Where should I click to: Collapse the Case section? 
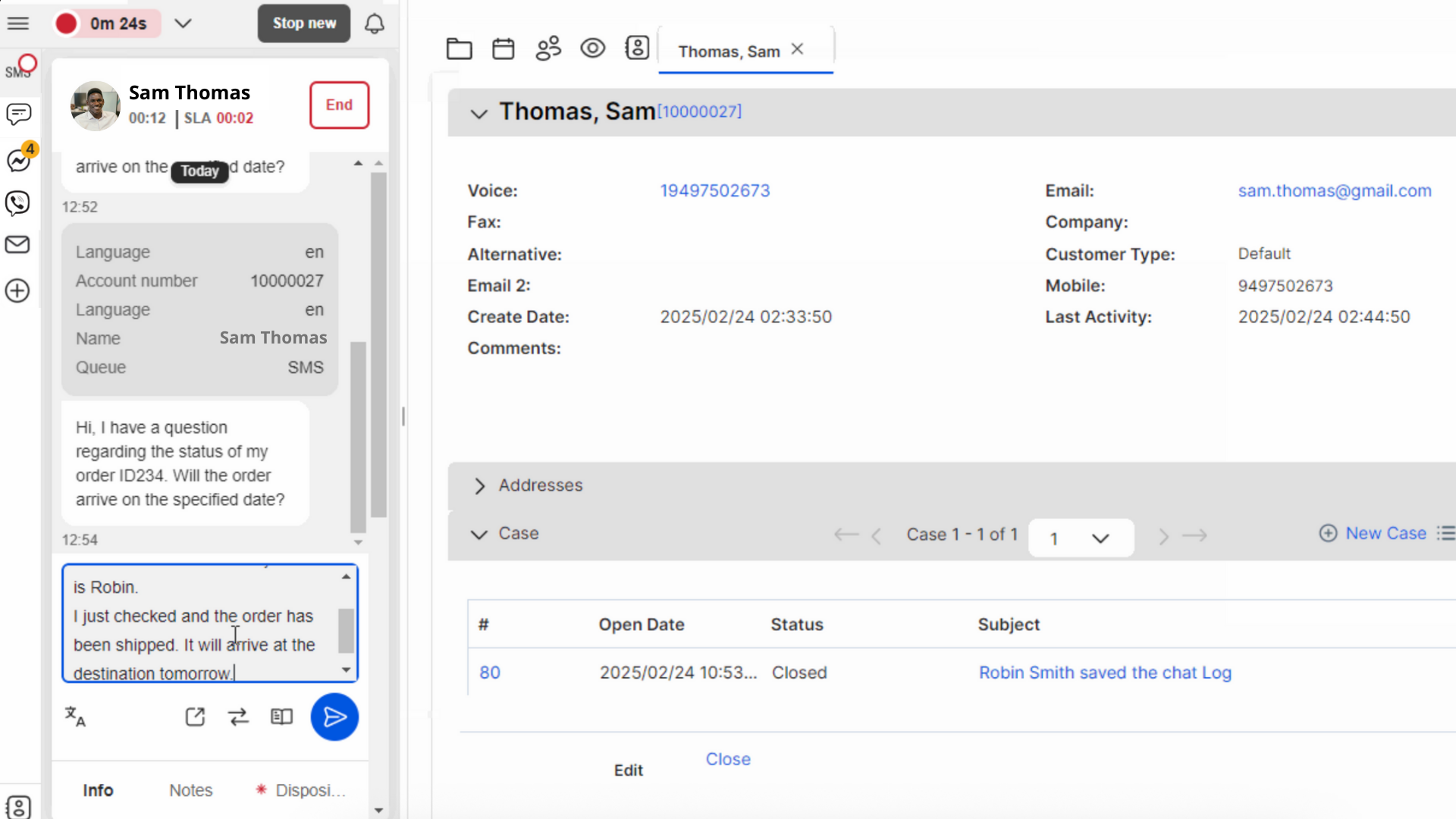pyautogui.click(x=479, y=535)
